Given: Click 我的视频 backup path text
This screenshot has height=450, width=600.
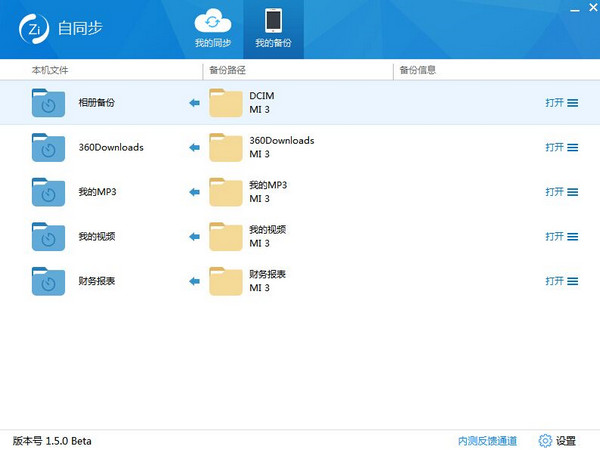Looking at the screenshot, I should click(267, 230).
